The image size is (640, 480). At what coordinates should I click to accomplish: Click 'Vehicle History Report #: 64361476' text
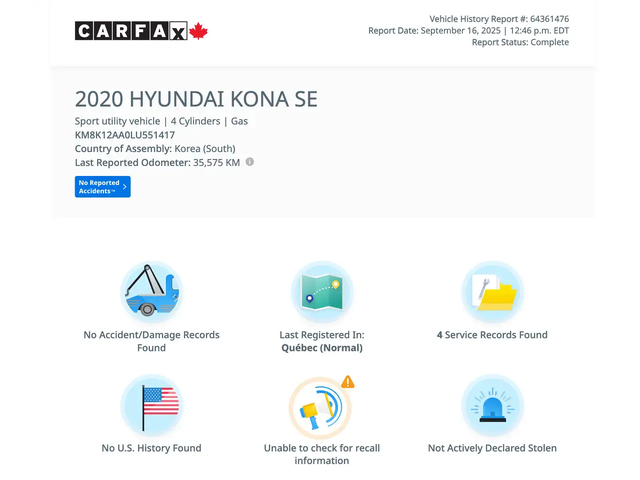click(x=499, y=19)
